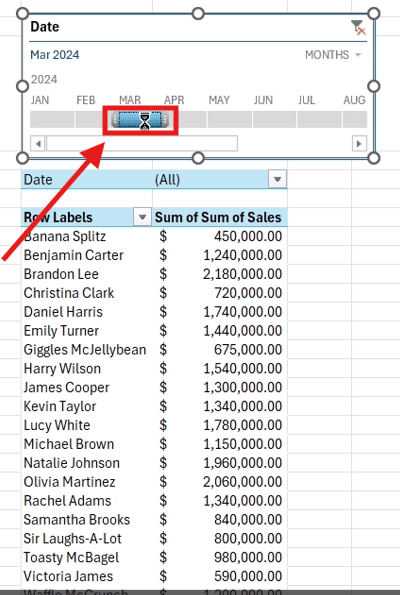Select the Natalie Johnson cell
400x595 pixels.
coord(87,463)
